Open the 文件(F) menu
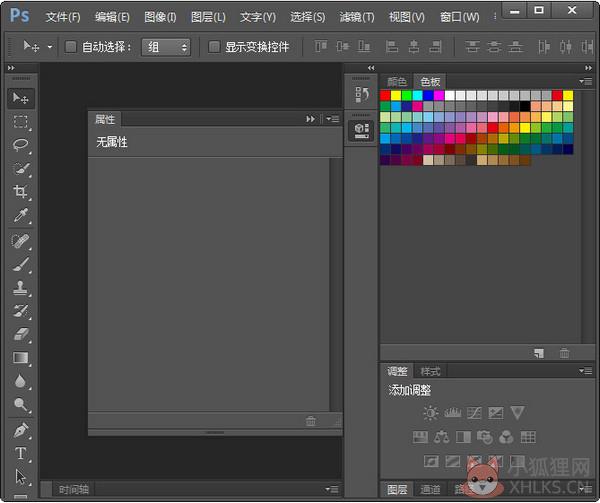The height and width of the screenshot is (503, 600). (63, 17)
